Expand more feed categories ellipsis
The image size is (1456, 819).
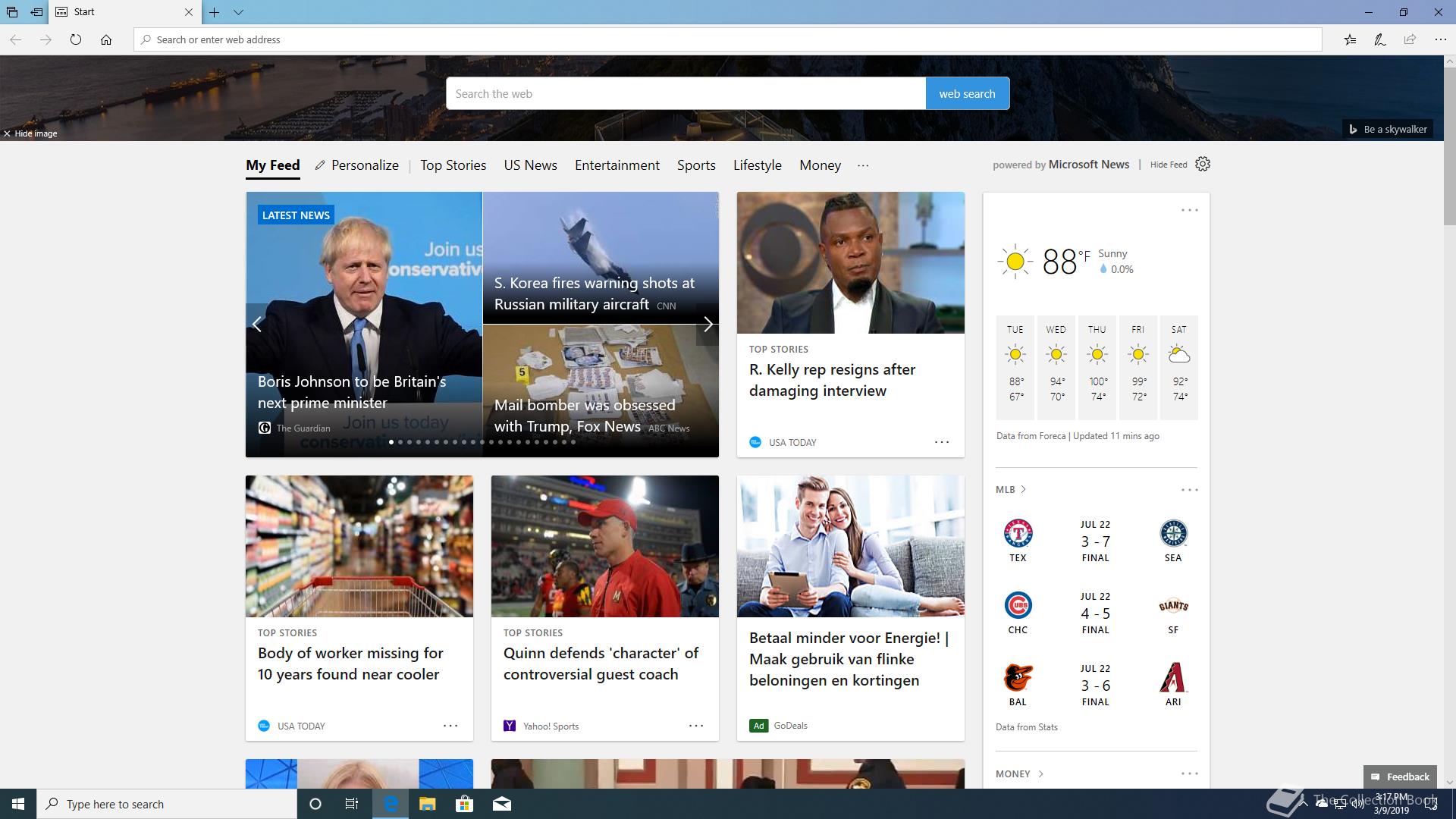(863, 165)
